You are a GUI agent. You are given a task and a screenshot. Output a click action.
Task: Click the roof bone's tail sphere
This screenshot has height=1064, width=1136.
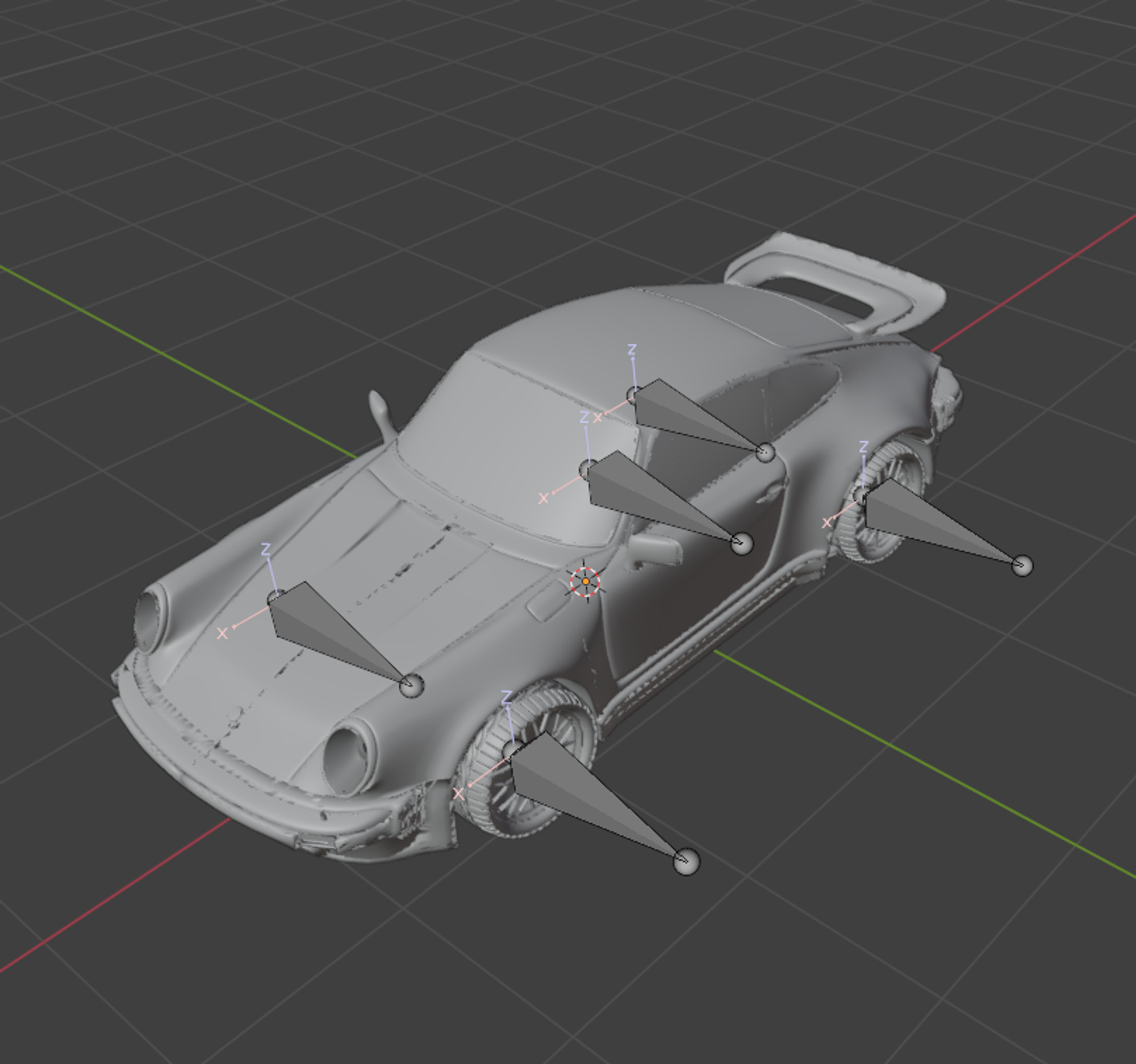click(x=766, y=453)
